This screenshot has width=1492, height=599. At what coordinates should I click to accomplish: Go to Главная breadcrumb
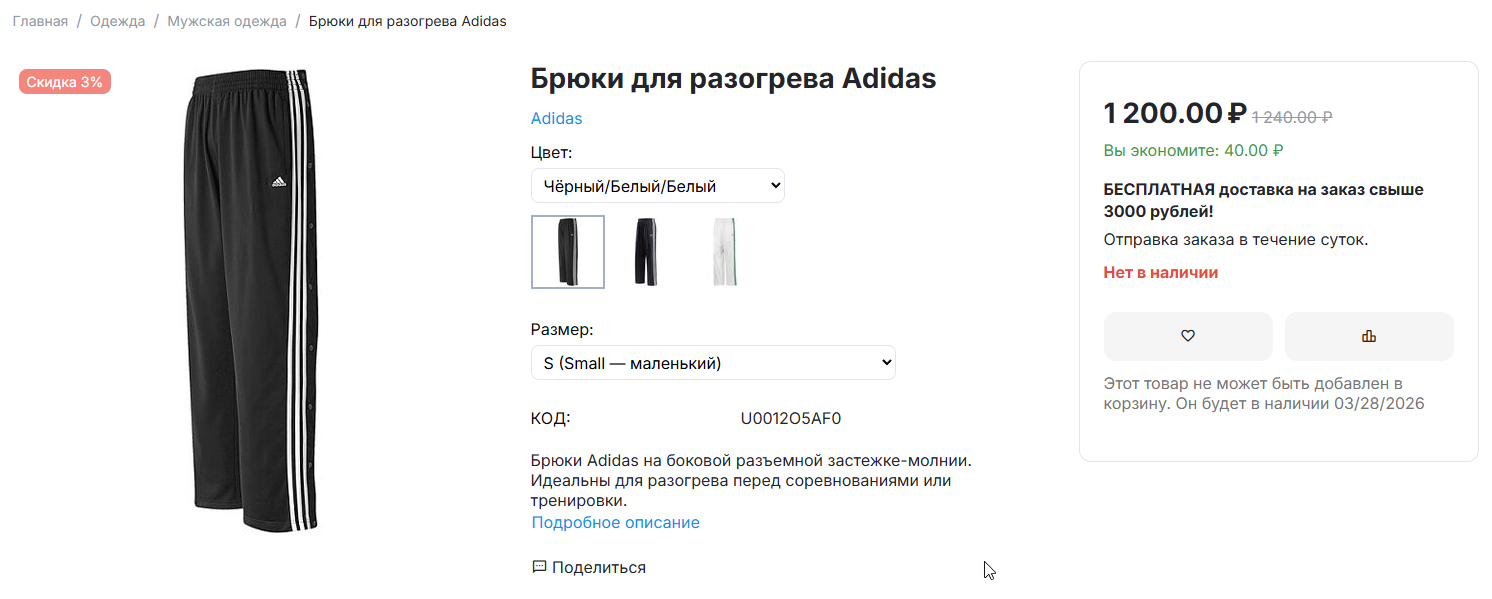pos(40,21)
